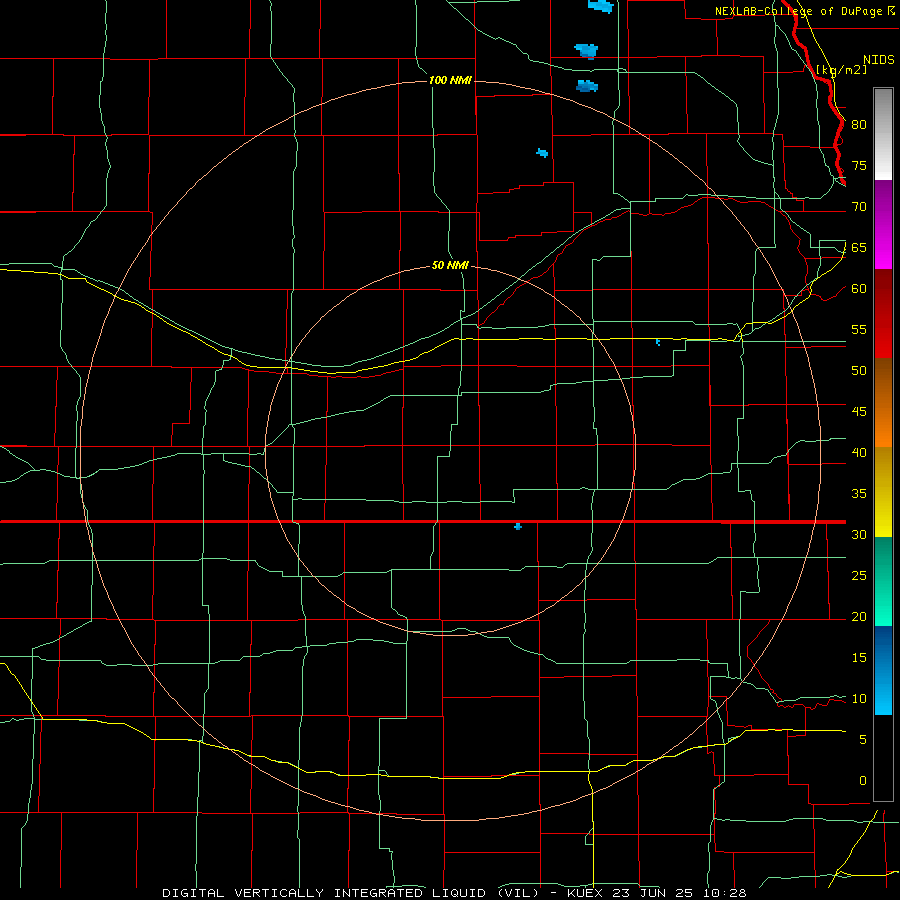Image resolution: width=900 pixels, height=900 pixels.
Task: Select the purple-magenta segment of color scale
Action: coord(883,224)
